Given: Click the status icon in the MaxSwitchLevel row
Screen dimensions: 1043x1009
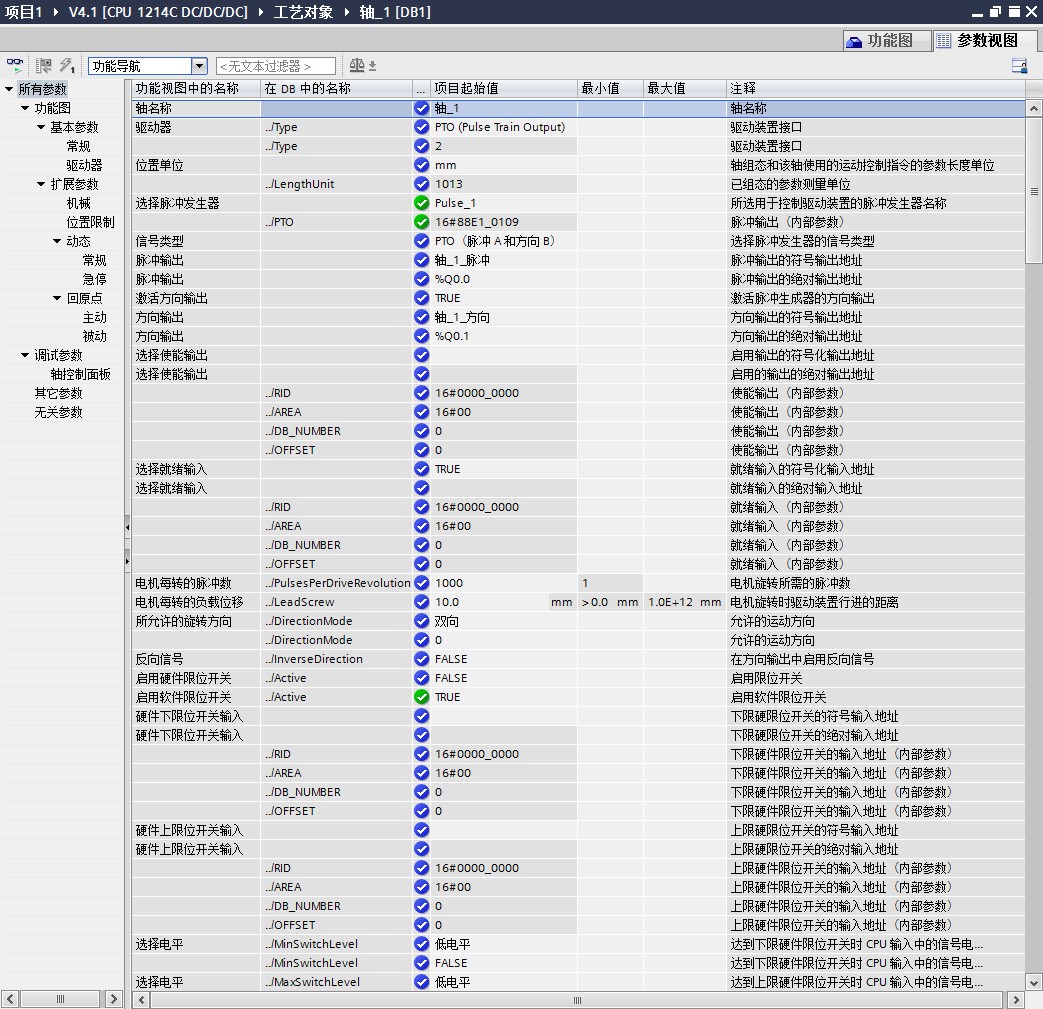Looking at the screenshot, I should 421,982.
